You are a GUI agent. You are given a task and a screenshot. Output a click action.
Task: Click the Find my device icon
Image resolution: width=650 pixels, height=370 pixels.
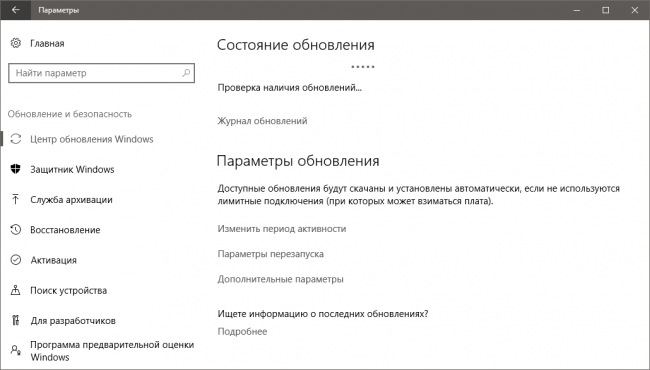click(x=16, y=290)
